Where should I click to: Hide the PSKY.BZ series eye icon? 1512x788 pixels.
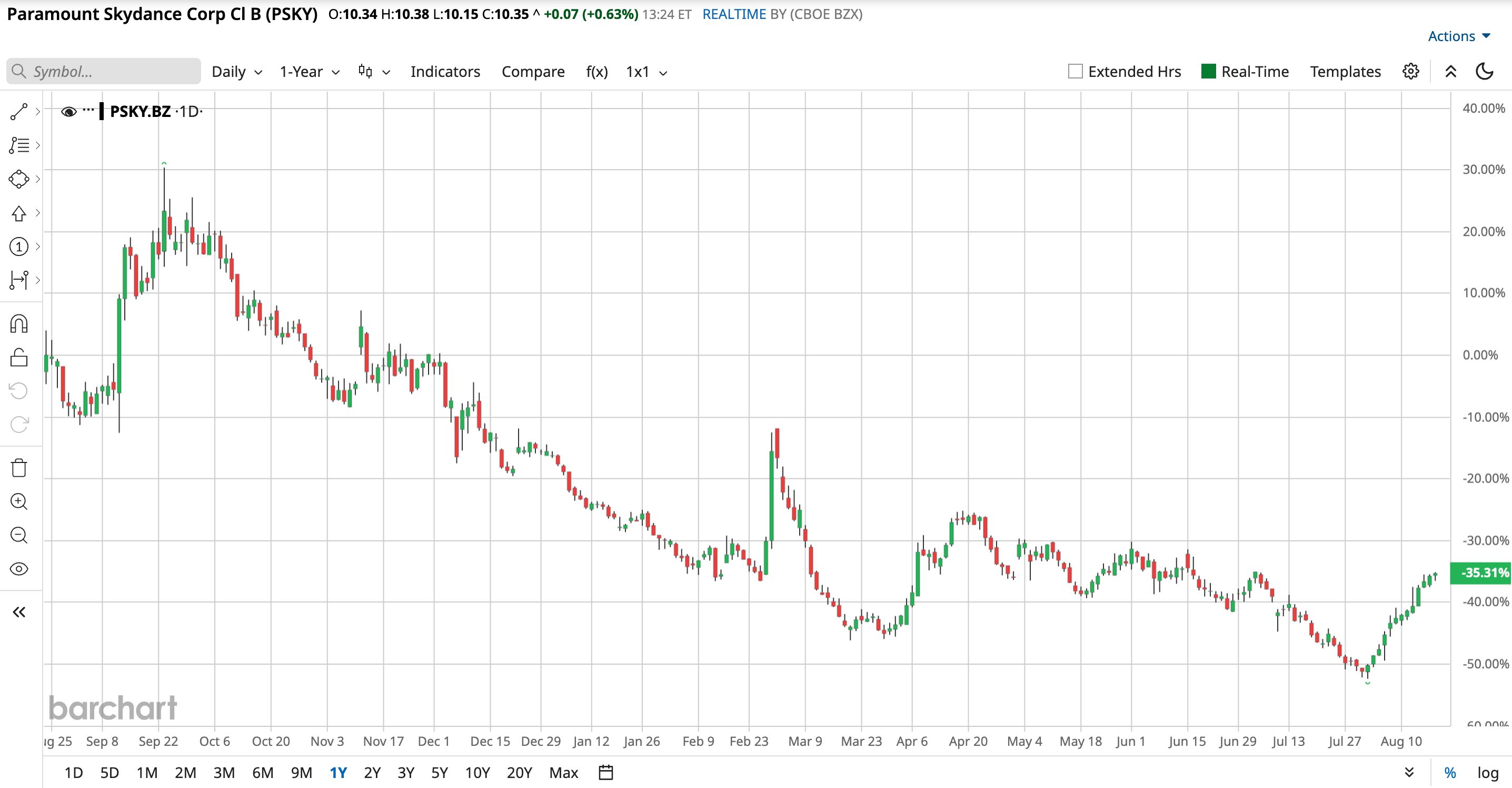click(x=68, y=112)
